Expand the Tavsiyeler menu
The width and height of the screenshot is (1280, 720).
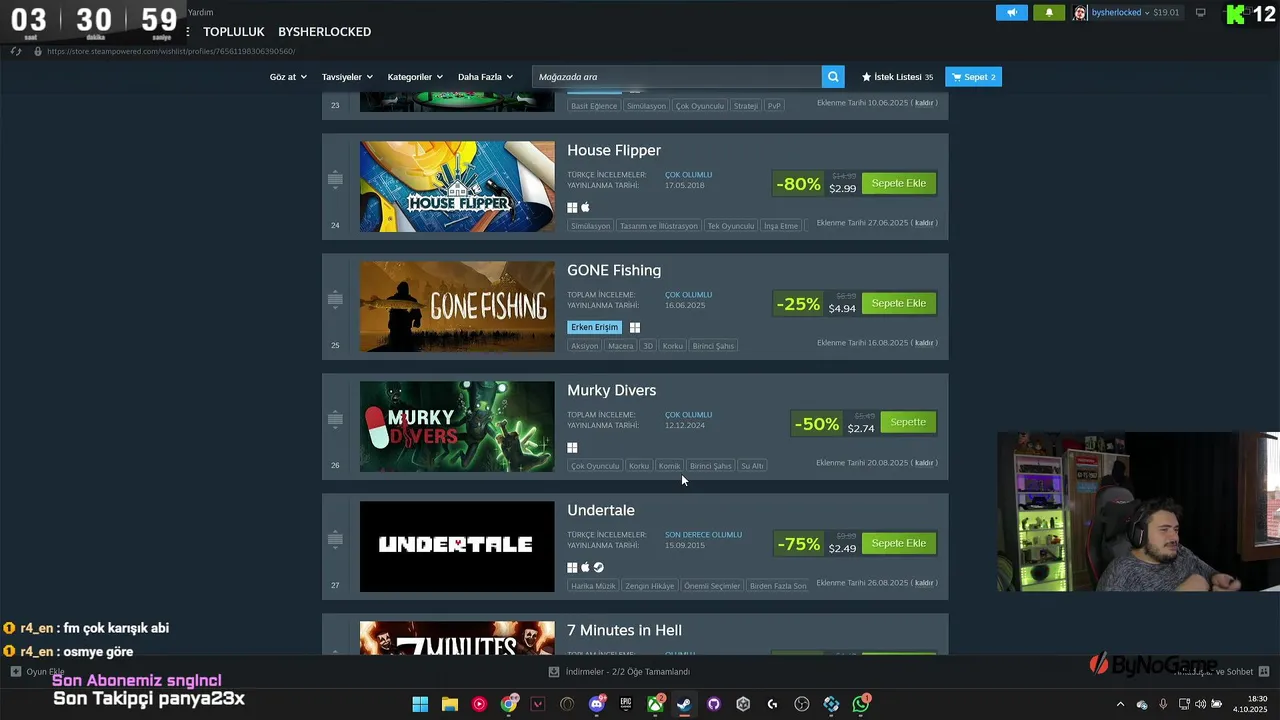tap(347, 77)
